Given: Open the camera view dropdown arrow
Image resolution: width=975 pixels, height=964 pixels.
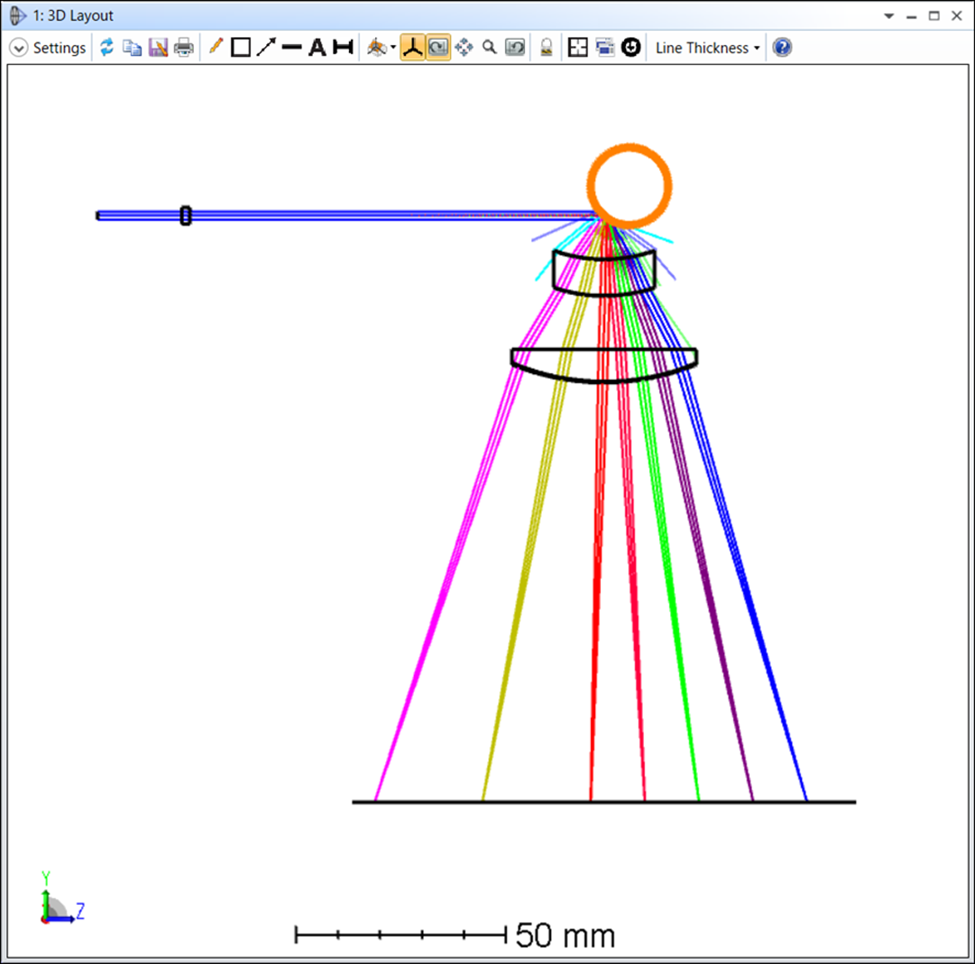Looking at the screenshot, I should click(393, 48).
